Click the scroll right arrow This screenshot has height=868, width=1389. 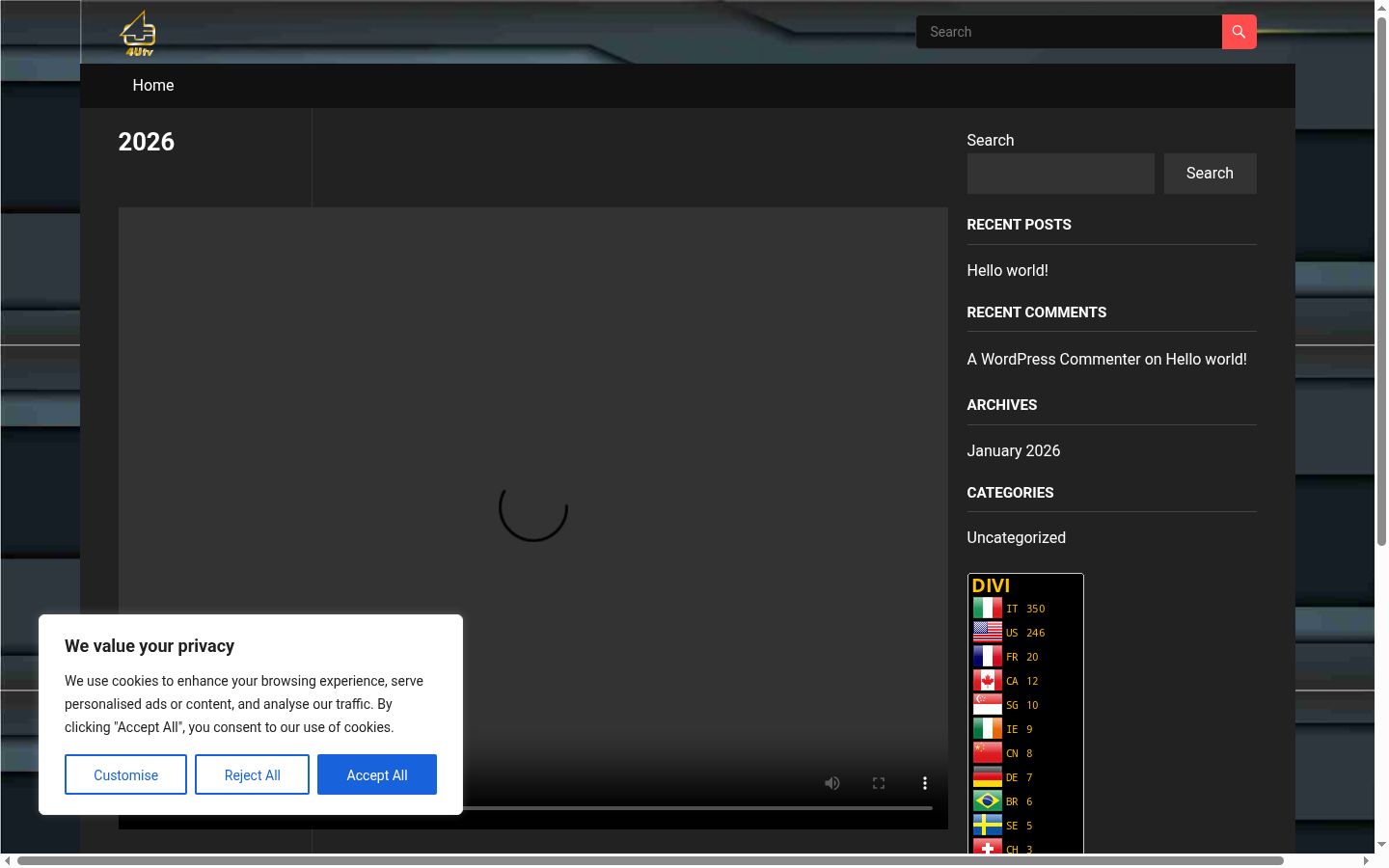pyautogui.click(x=1366, y=860)
